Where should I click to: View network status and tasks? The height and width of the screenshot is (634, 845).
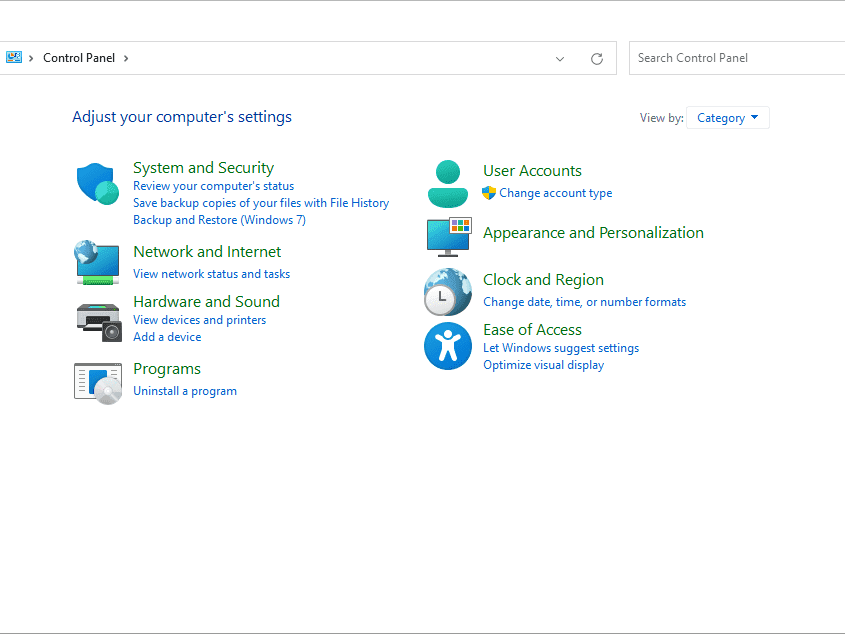coord(211,274)
